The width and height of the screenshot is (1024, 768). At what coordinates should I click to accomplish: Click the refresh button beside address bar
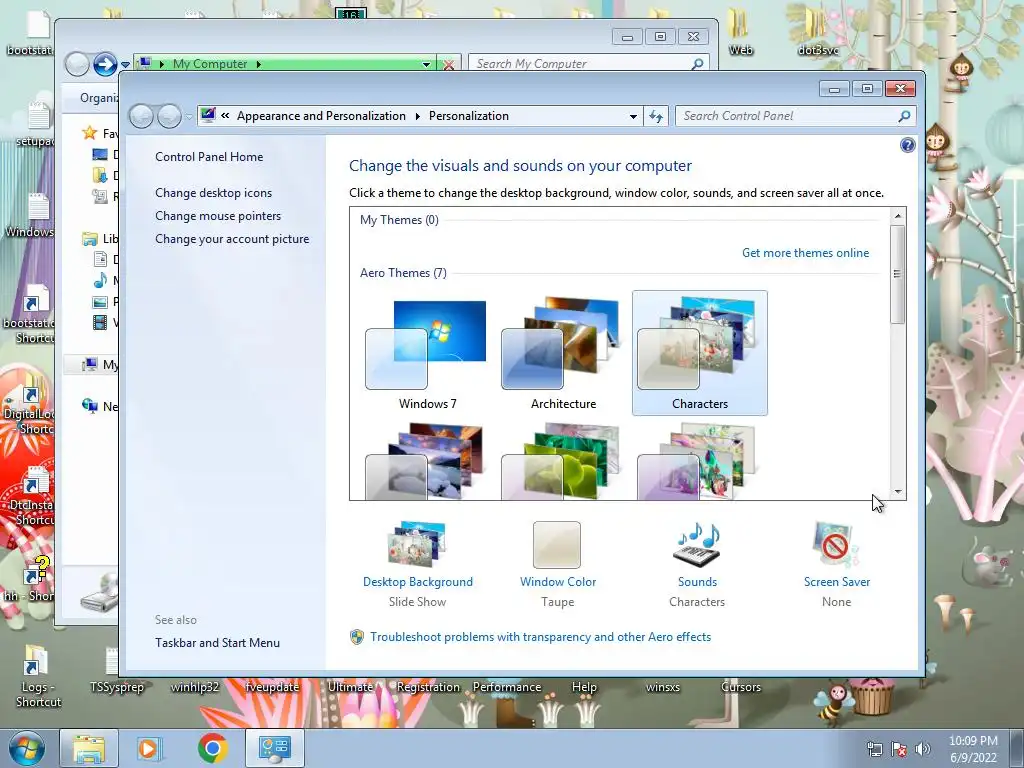[x=656, y=116]
